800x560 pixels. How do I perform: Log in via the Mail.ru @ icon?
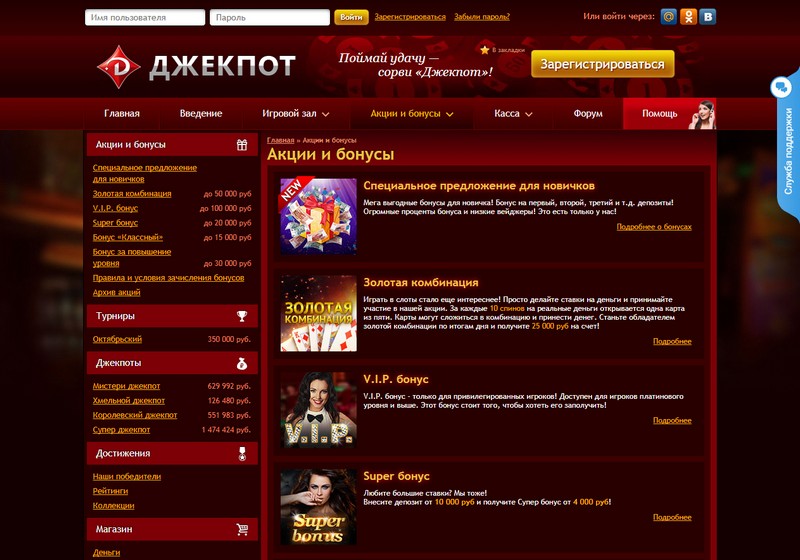(x=668, y=17)
